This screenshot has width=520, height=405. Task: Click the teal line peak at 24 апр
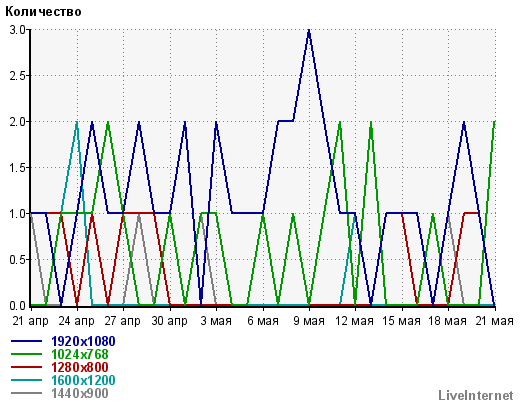(77, 123)
